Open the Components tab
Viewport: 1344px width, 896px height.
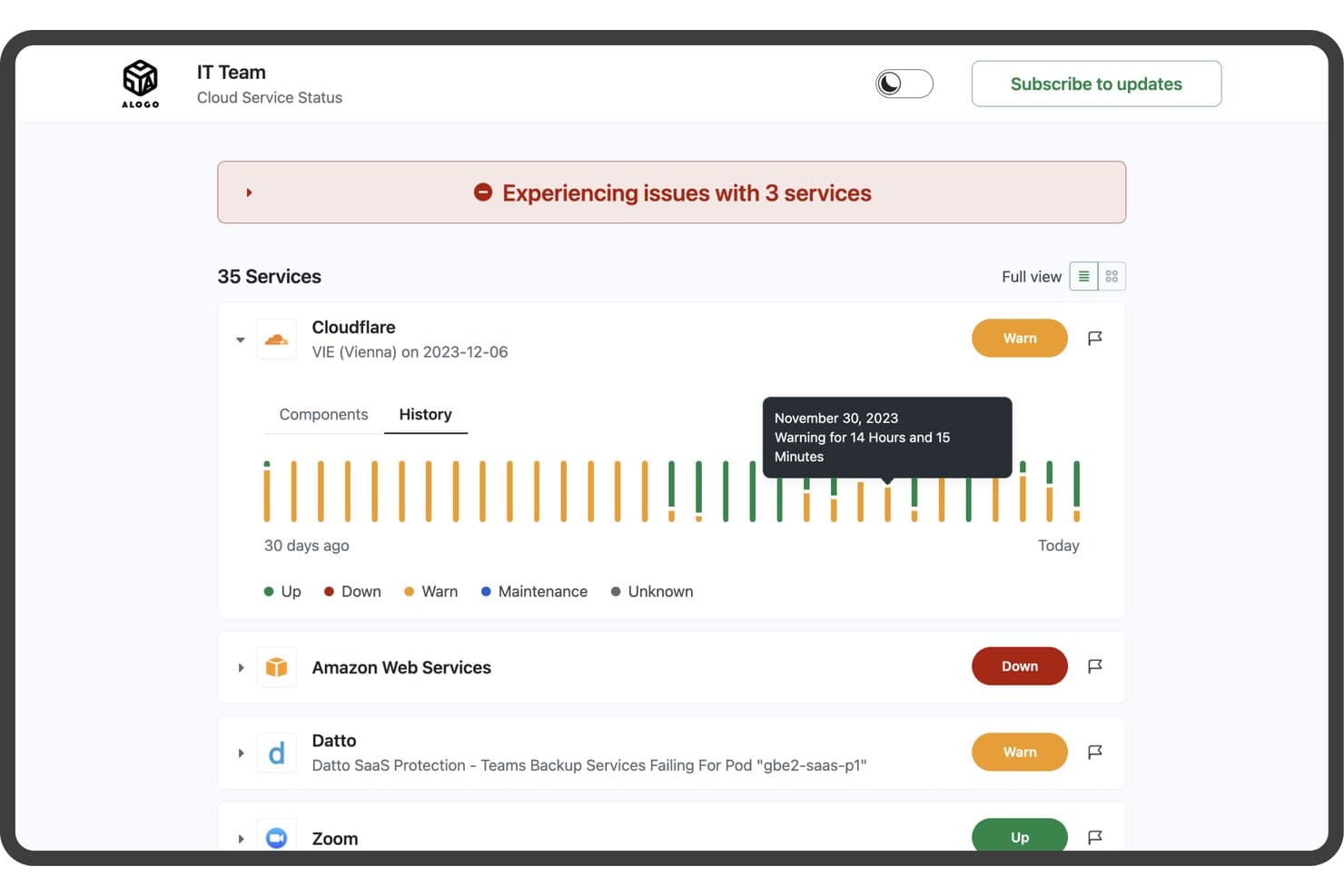coord(323,414)
